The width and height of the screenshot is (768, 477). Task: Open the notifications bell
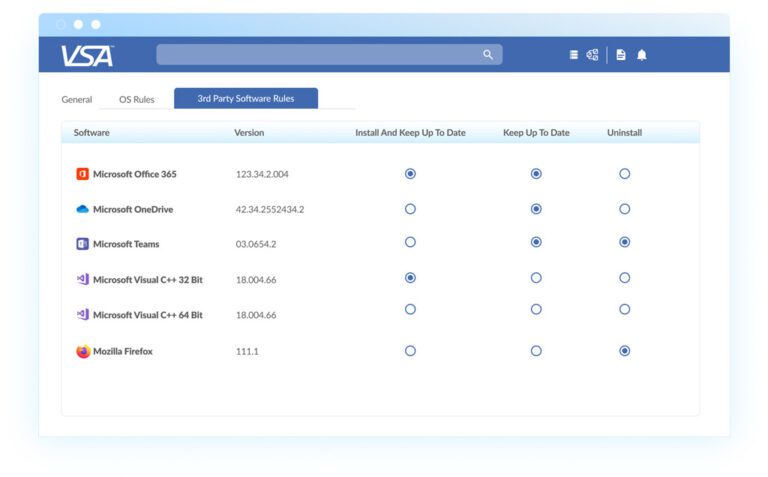tap(642, 55)
